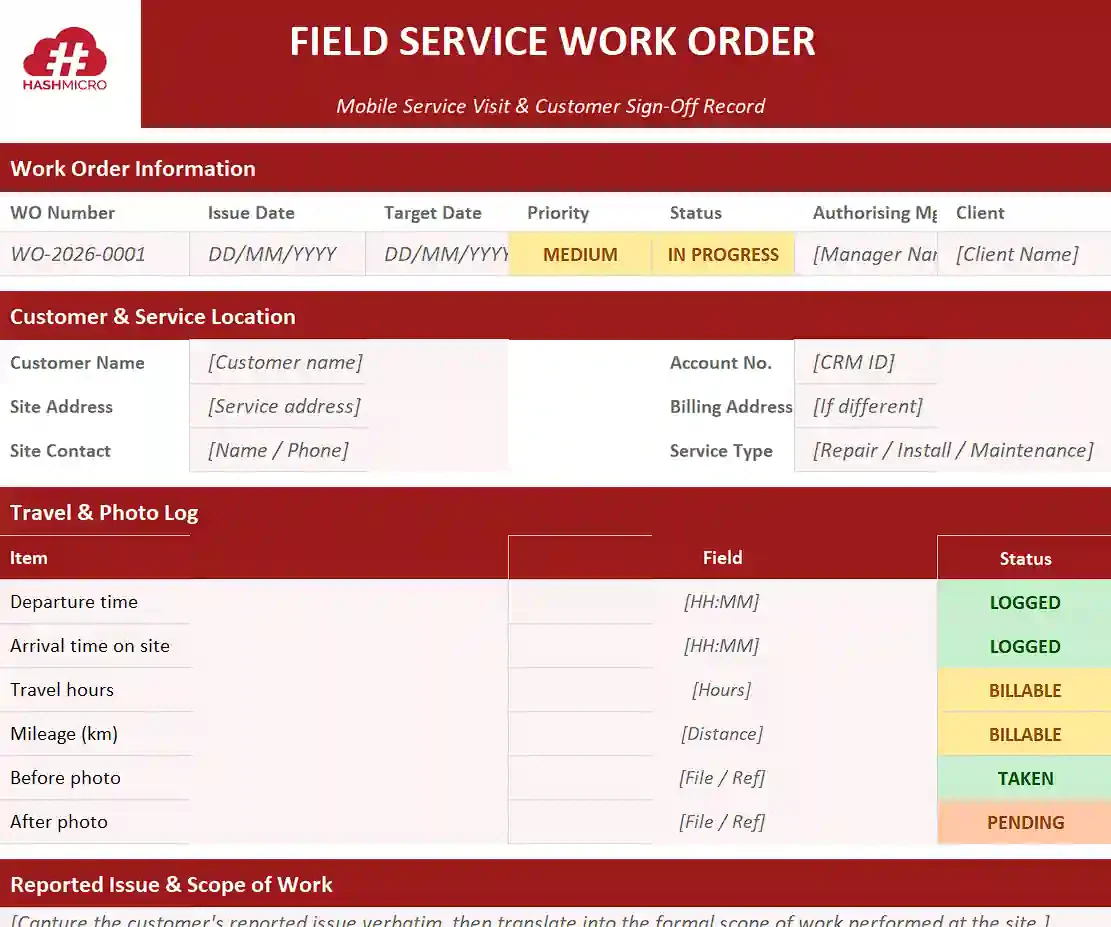Screen dimensions: 1111x927
Task: Select the [Service address] field
Action: (x=349, y=406)
